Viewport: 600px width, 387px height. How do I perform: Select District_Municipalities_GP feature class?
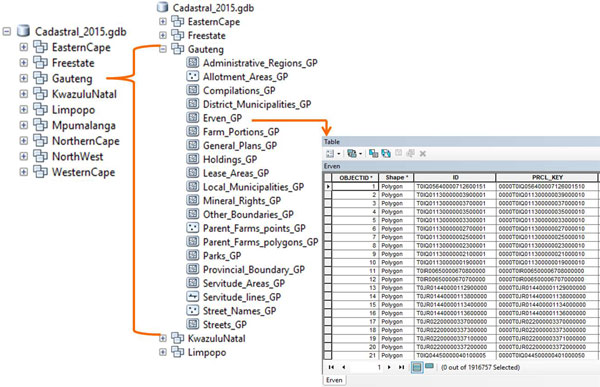(257, 104)
